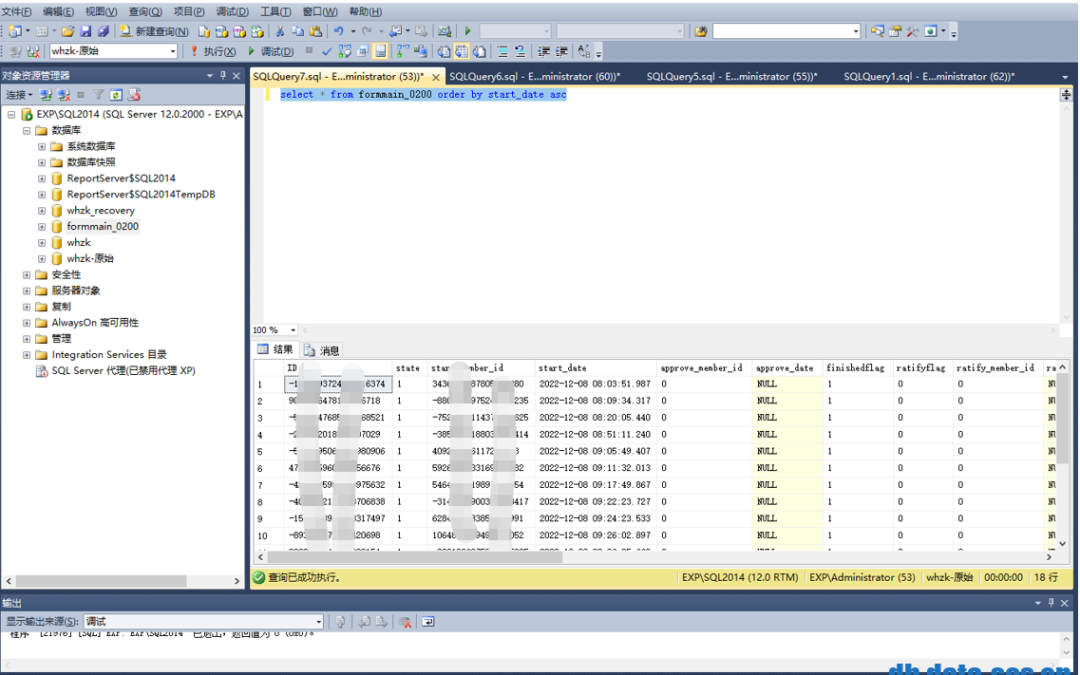Click the Display Estimated Execution Plan icon

[344, 51]
